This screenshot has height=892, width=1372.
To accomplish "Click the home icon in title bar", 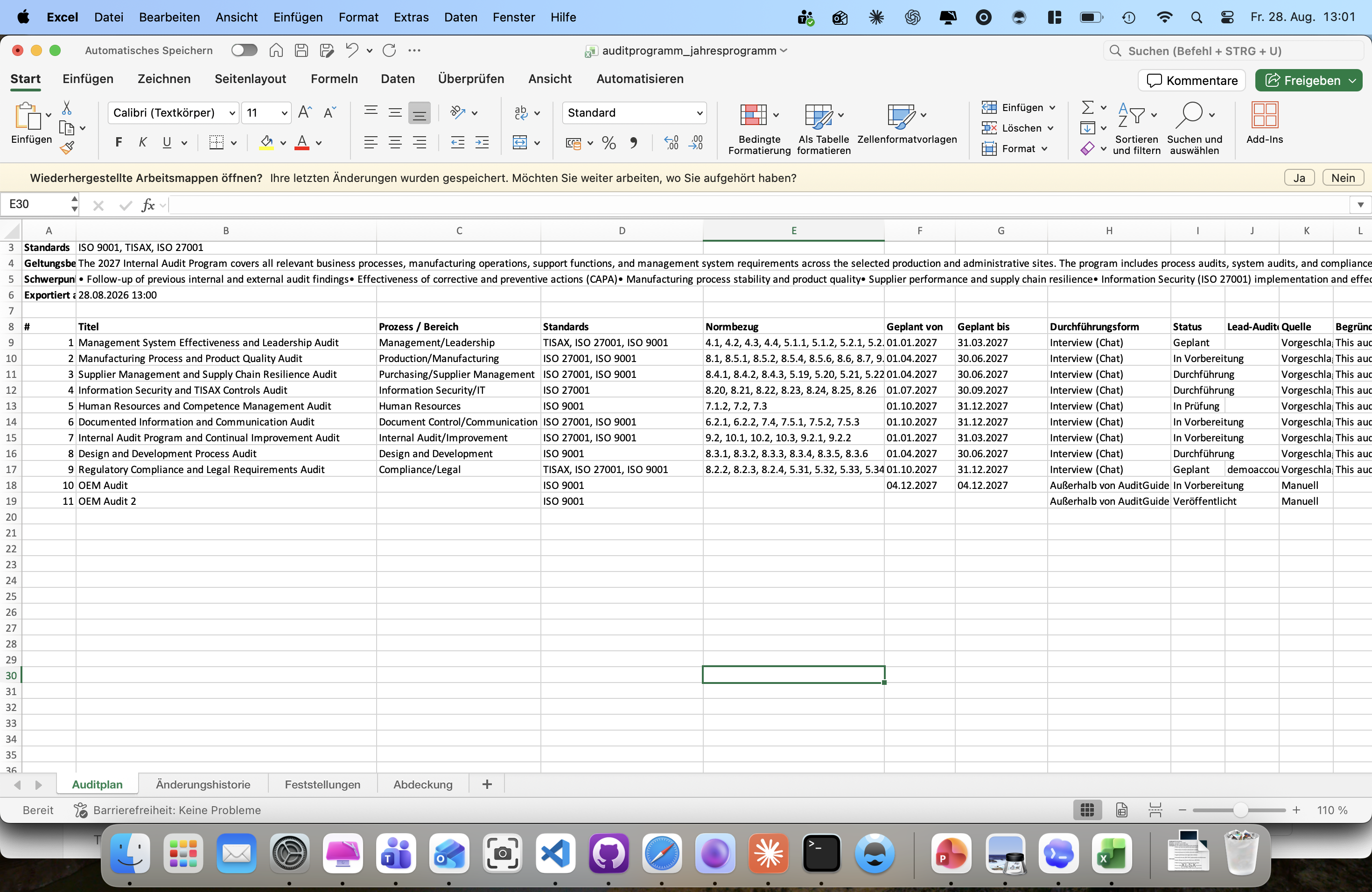I will (276, 51).
